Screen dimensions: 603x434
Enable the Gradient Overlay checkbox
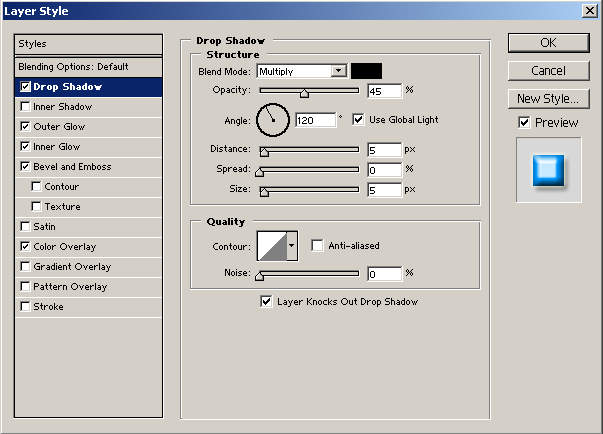[25, 266]
